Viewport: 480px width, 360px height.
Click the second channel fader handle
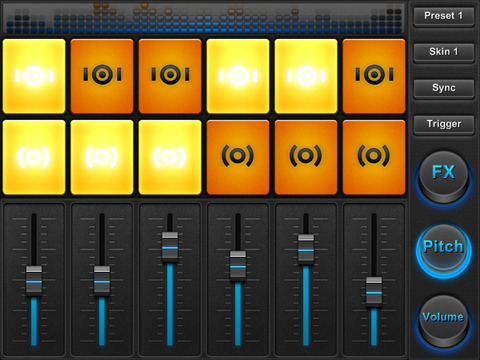pyautogui.click(x=102, y=281)
